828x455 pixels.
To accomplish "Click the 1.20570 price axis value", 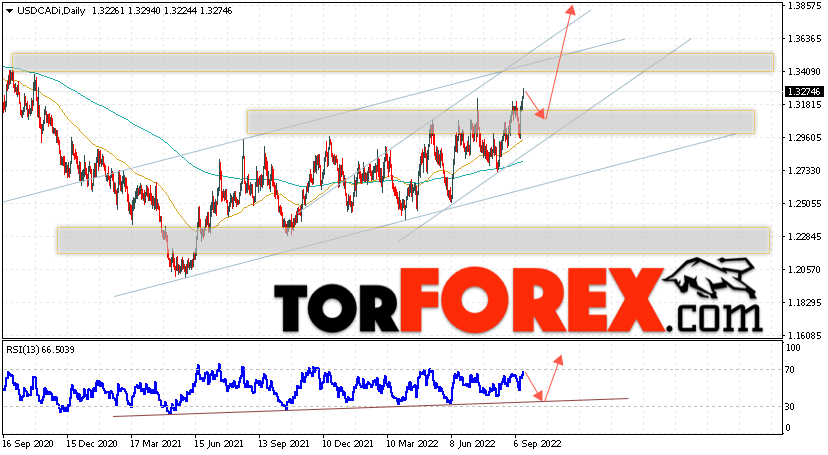I will pos(804,270).
